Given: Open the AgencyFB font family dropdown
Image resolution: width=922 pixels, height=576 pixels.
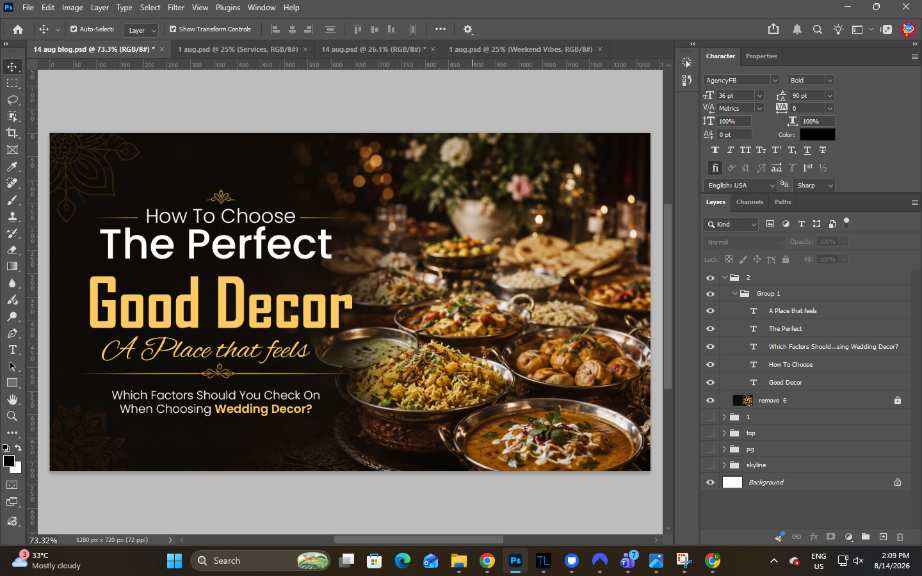Looking at the screenshot, I should [741, 80].
